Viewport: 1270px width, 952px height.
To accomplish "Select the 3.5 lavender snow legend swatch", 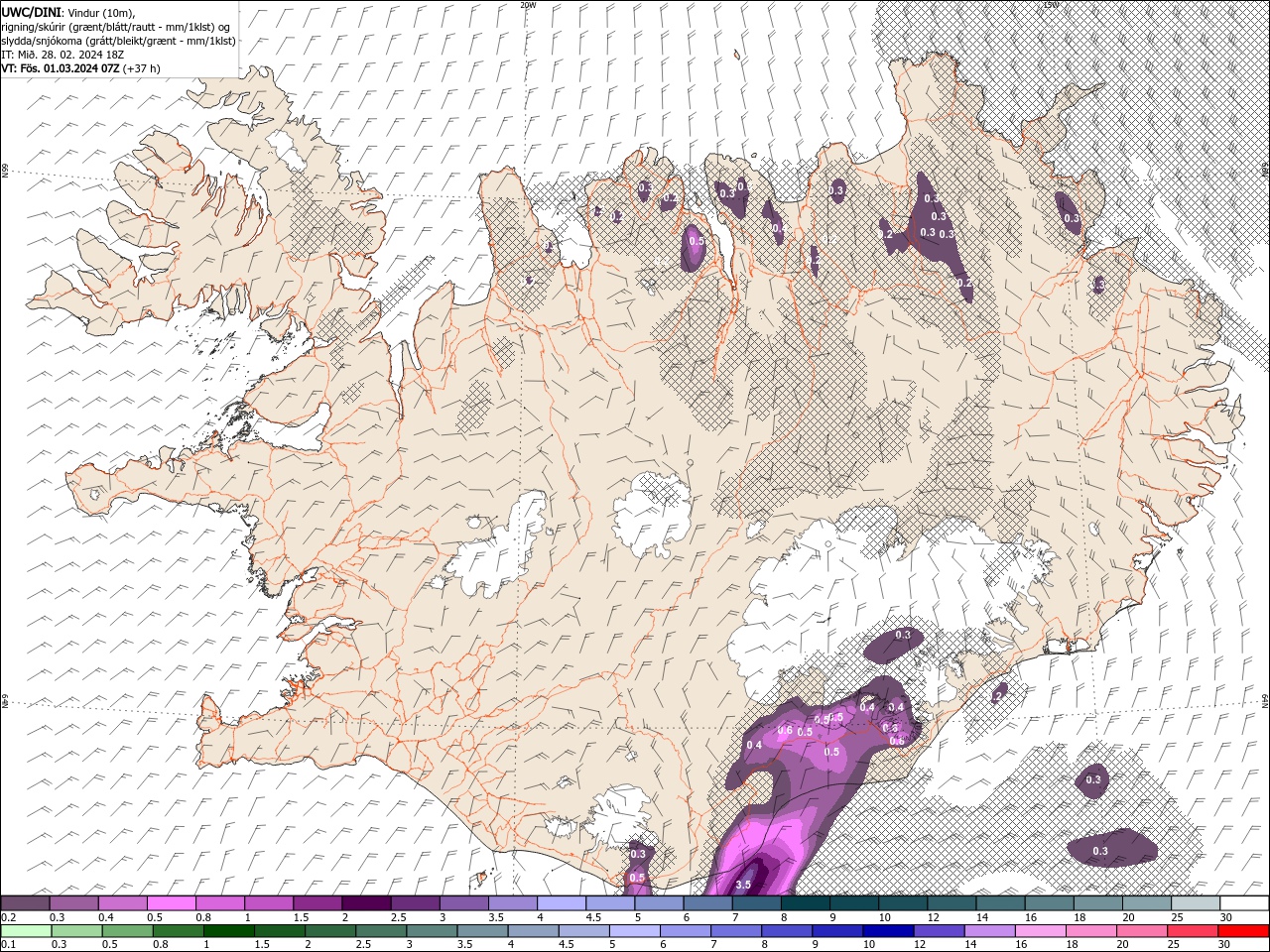I will tap(513, 903).
